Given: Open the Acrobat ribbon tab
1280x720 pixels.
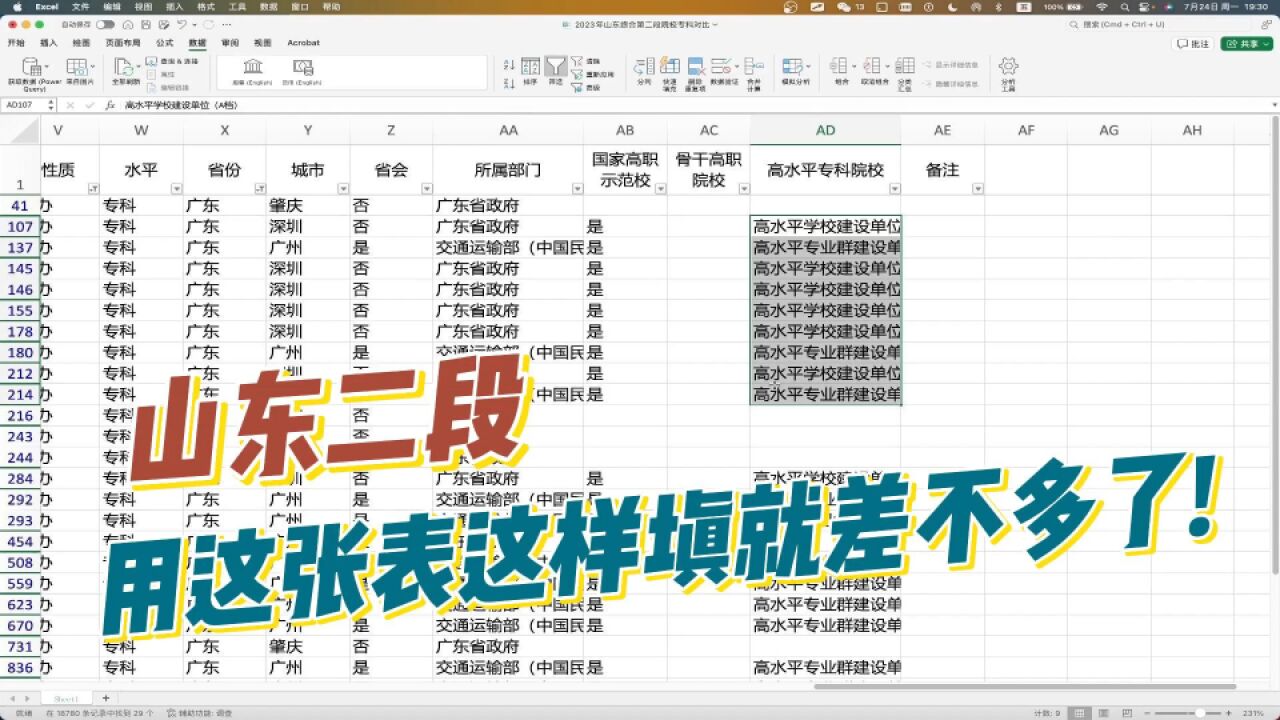Looking at the screenshot, I should tap(303, 43).
